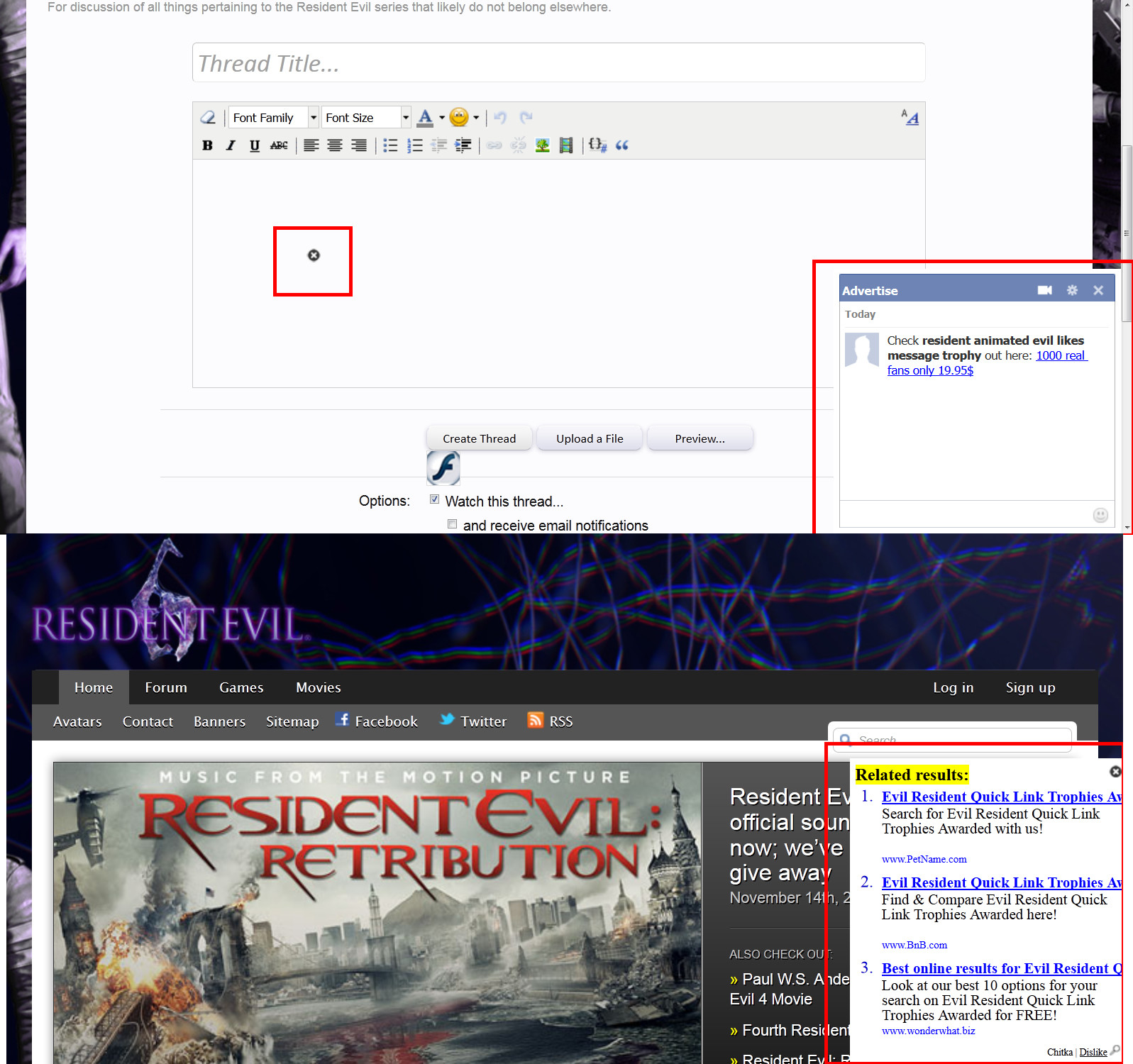Viewport: 1133px width, 1064px height.
Task: Enable the receive email notifications checkbox
Action: point(452,524)
